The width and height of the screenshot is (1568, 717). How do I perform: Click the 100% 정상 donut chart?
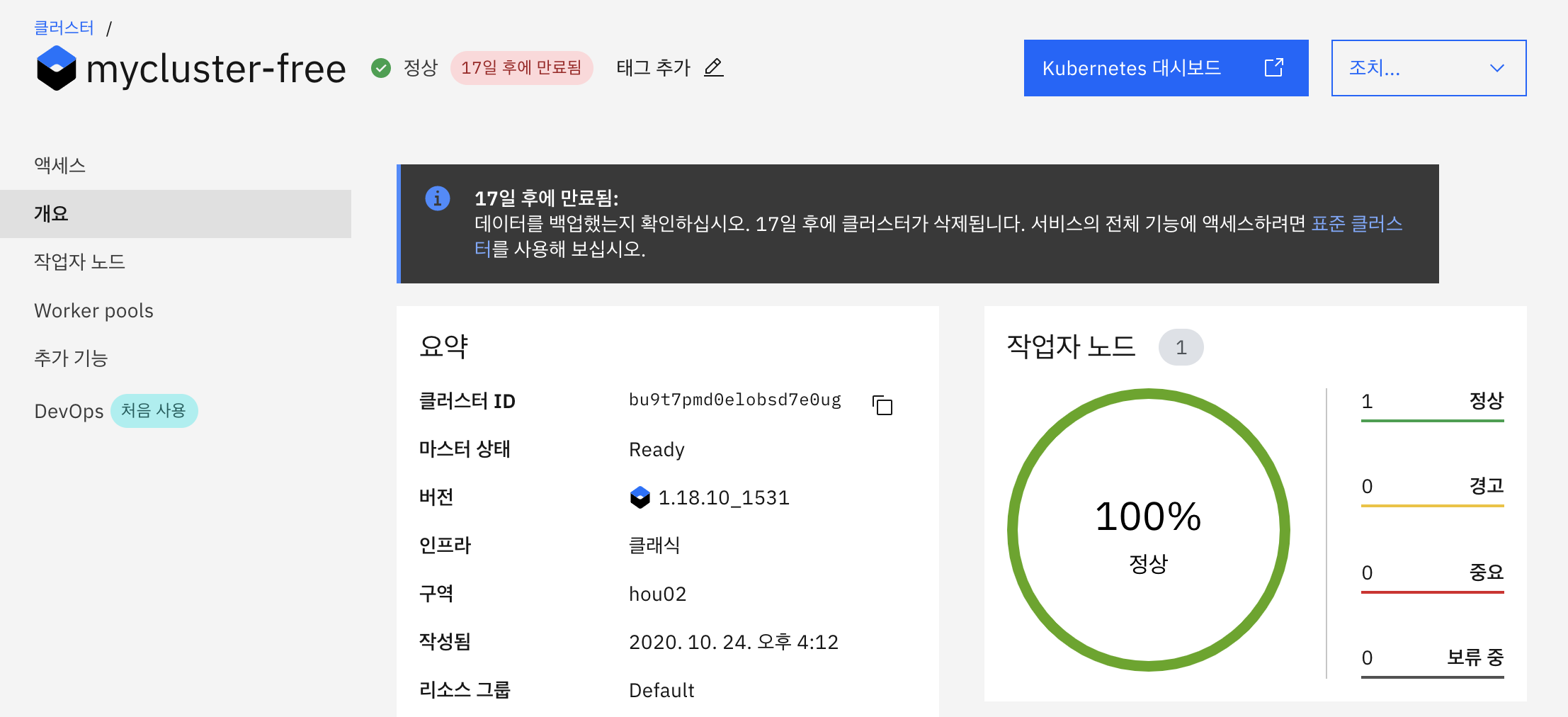pos(1148,530)
